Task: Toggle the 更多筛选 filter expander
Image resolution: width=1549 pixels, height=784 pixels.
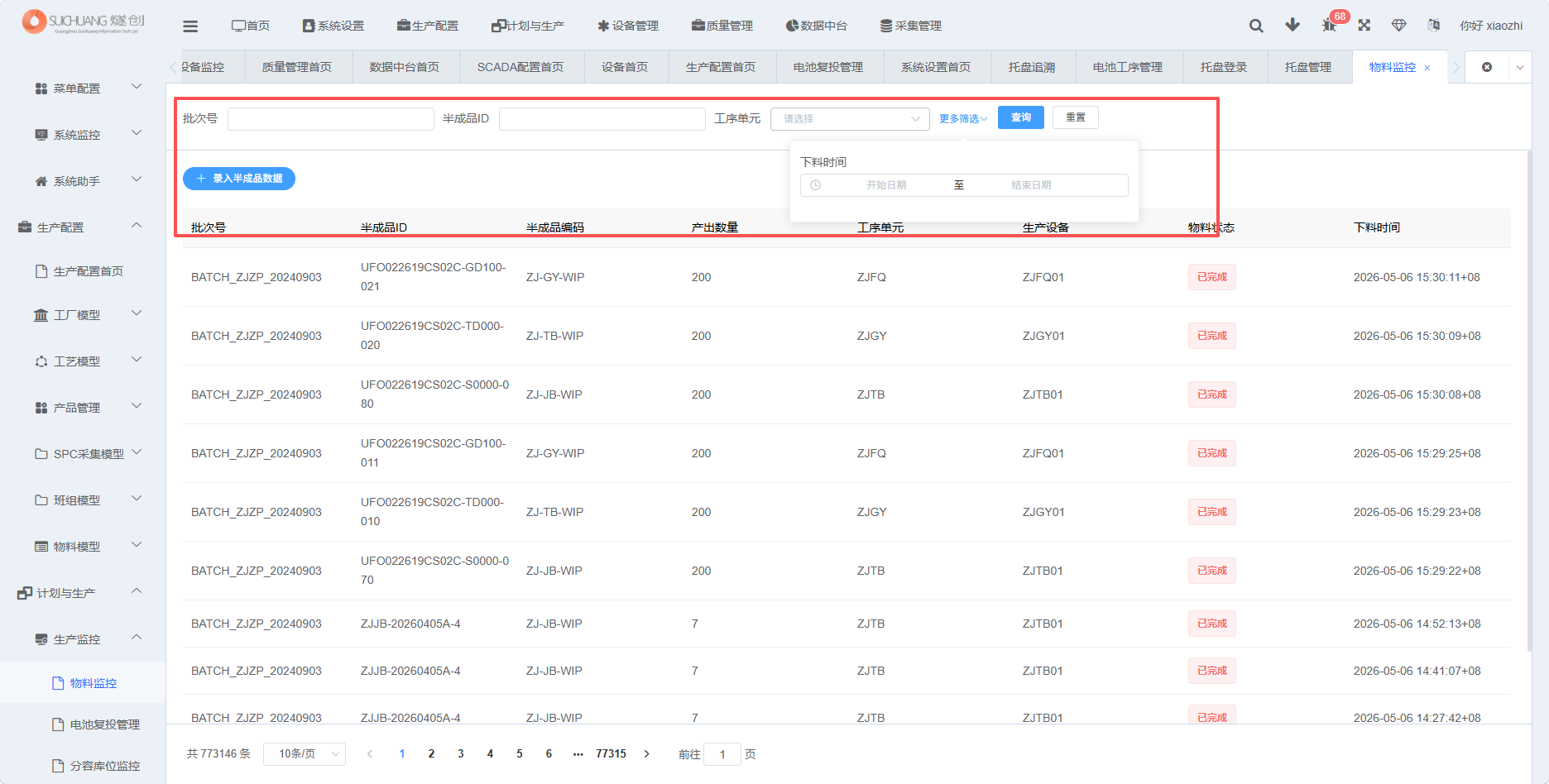Action: tap(963, 118)
